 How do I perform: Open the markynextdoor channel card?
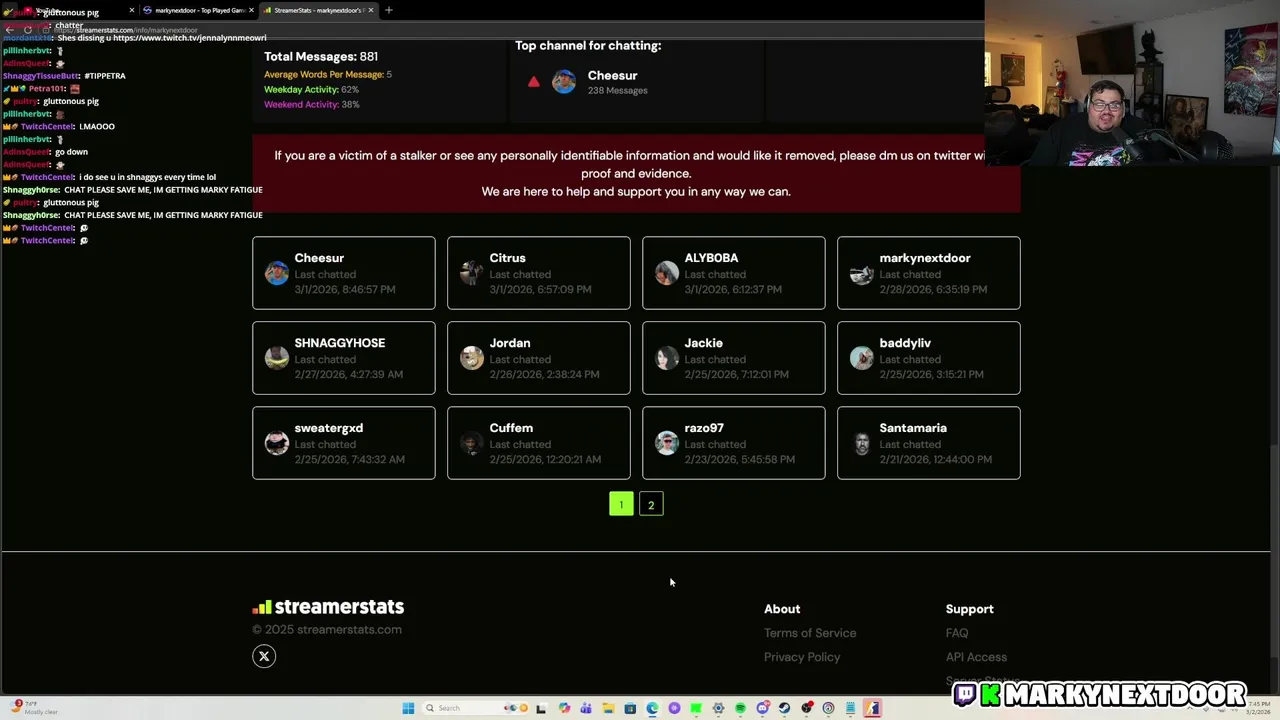click(x=929, y=273)
